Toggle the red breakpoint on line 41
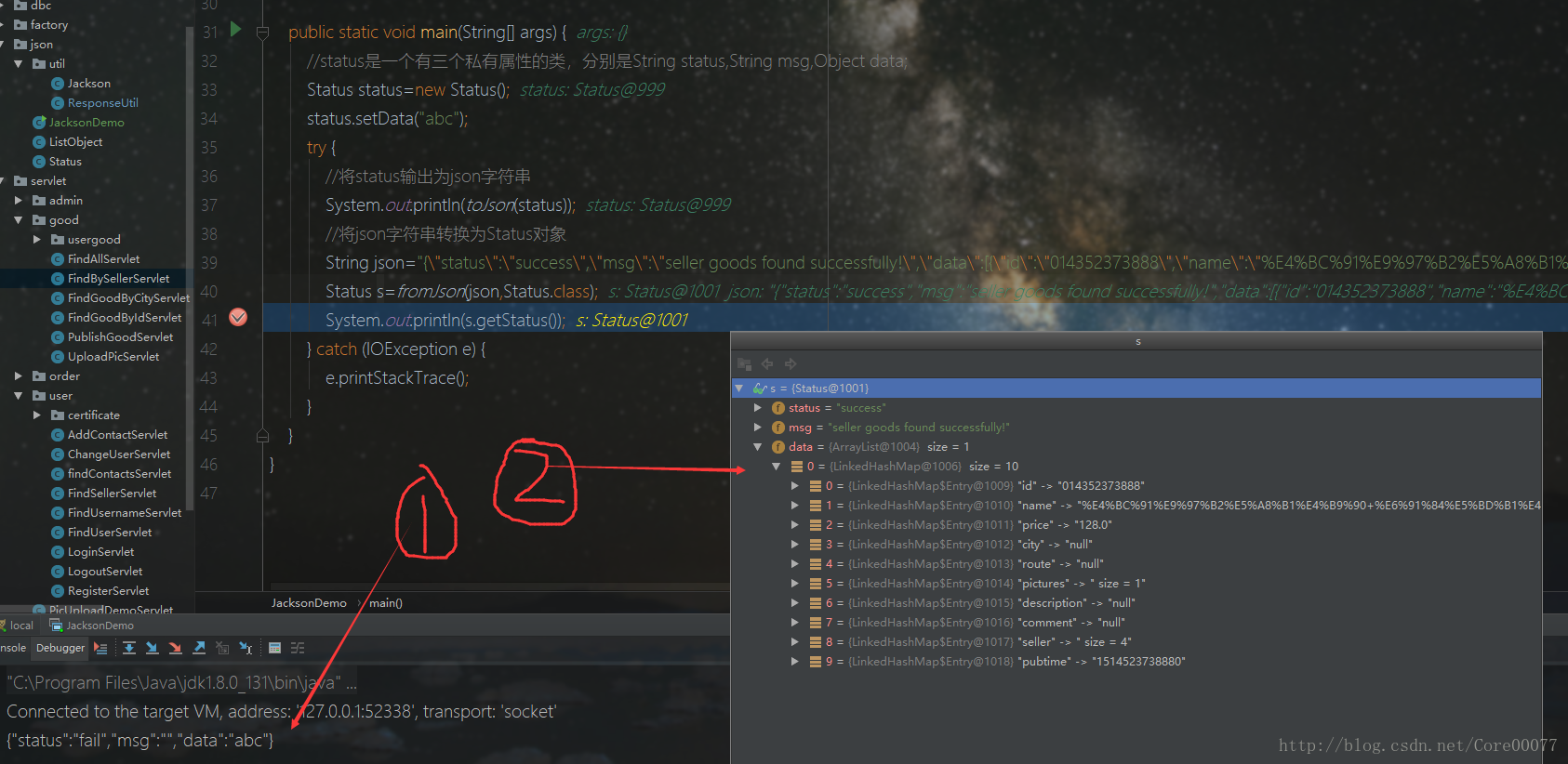 click(238, 318)
